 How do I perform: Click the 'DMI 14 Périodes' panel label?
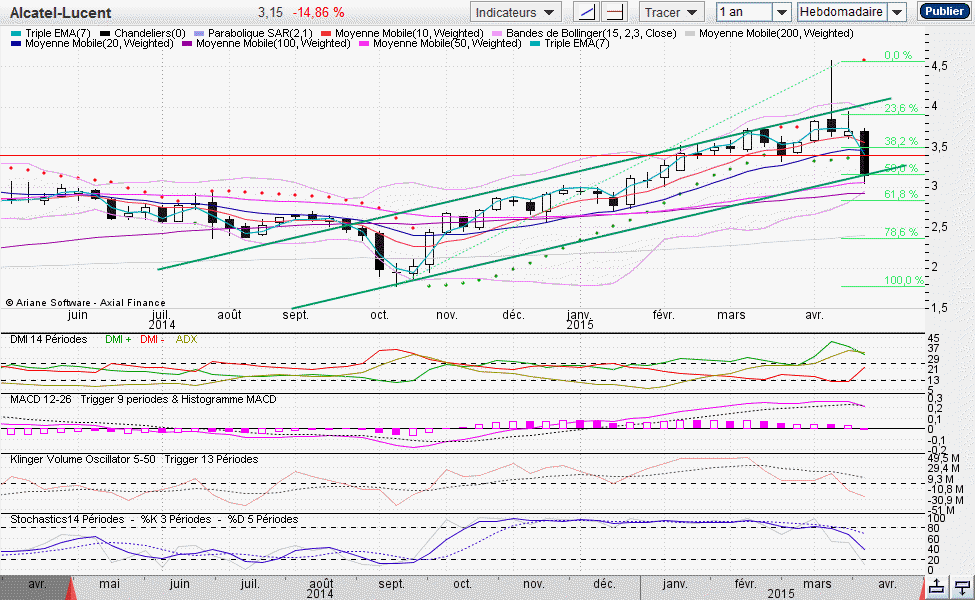[x=49, y=339]
